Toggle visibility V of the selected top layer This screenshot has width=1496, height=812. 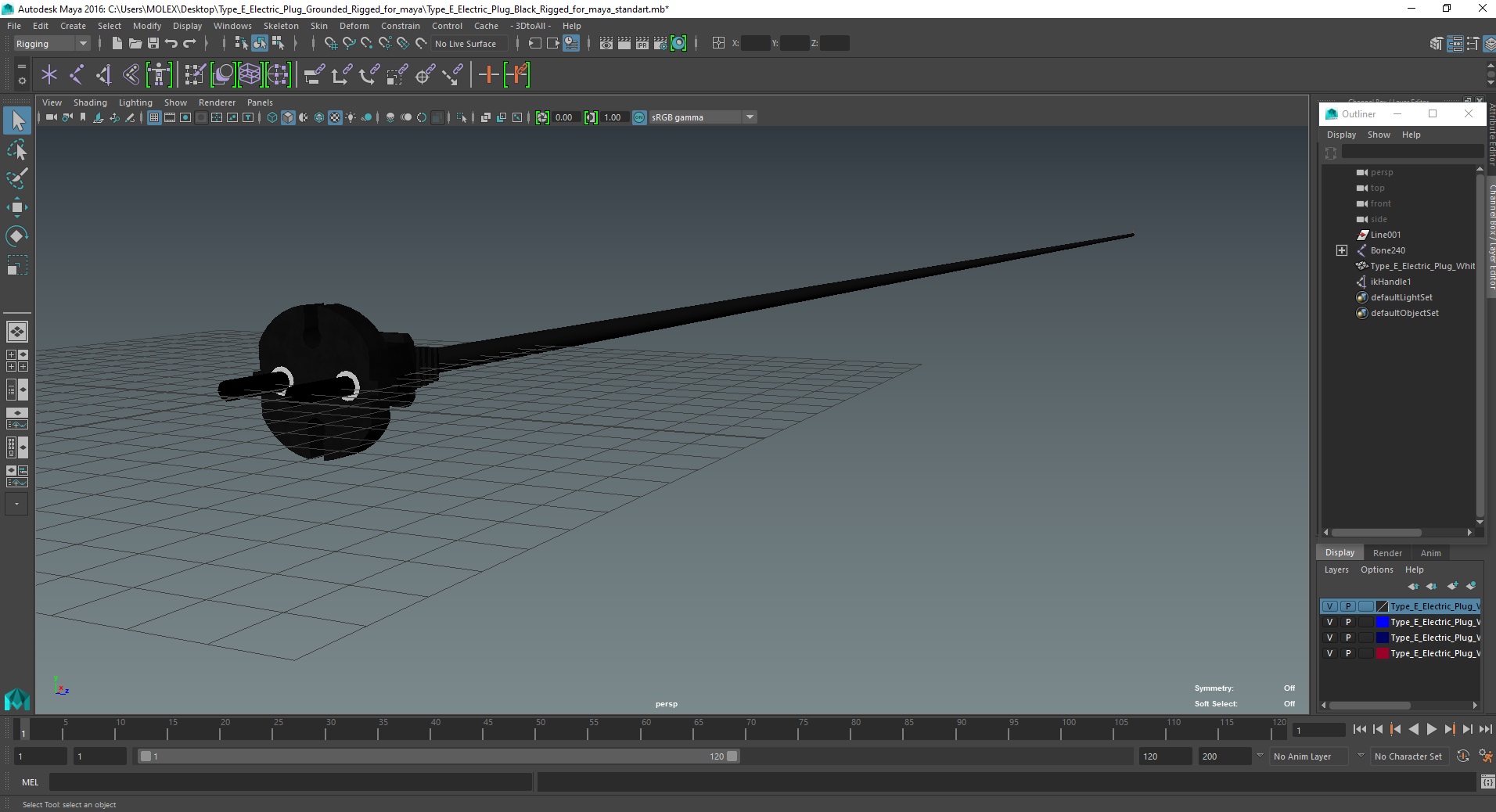coord(1329,606)
